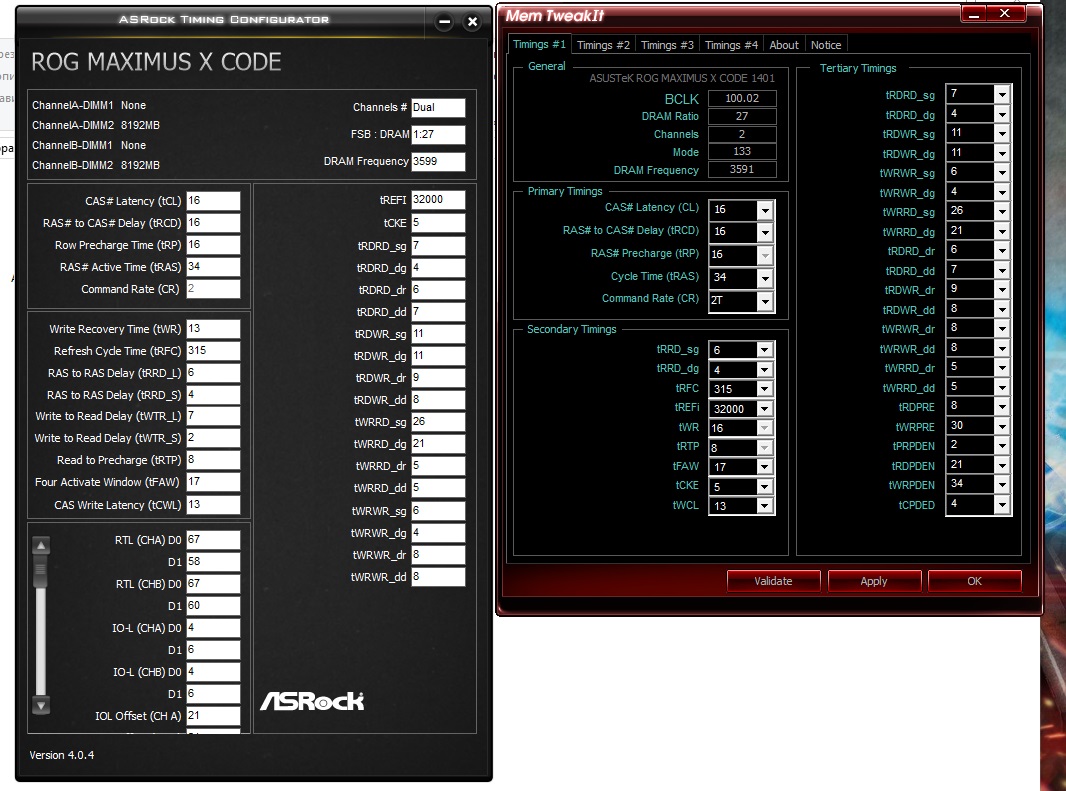Image resolution: width=1066 pixels, height=791 pixels.
Task: Click the tCKE field in ASRock Configurator
Action: tap(438, 223)
